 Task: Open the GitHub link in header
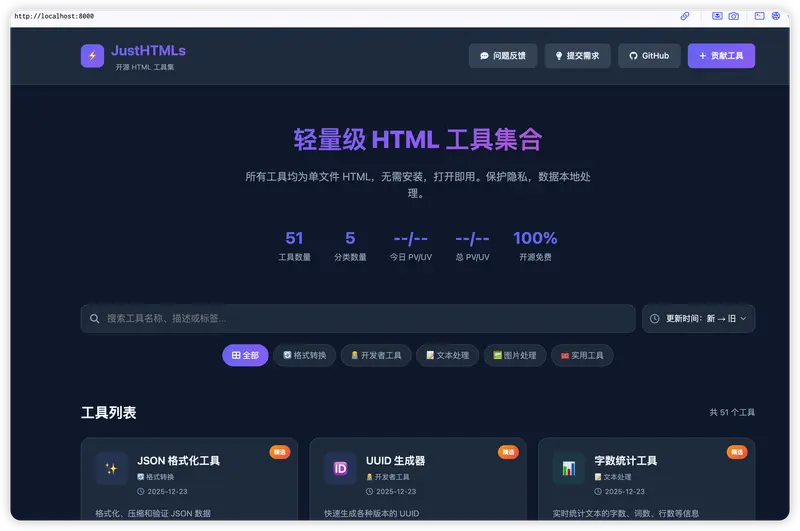(x=649, y=56)
